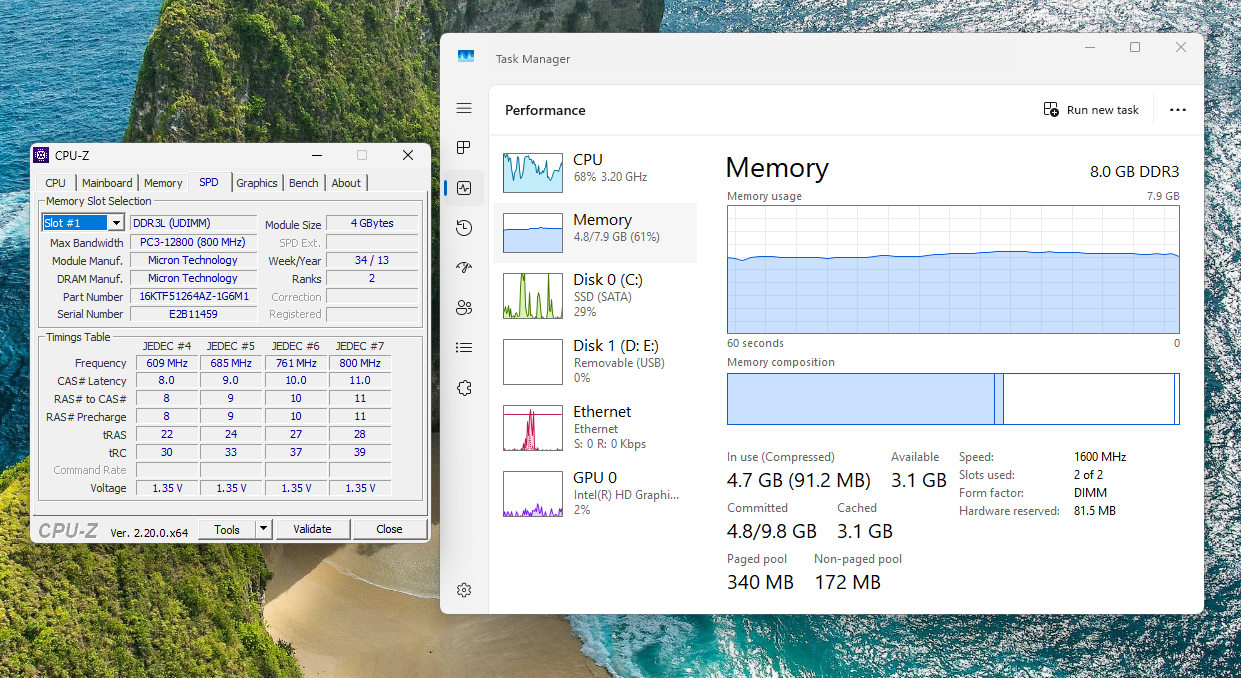Click In use value 4.7 GB (91.2 MB)
The height and width of the screenshot is (678, 1241).
[799, 480]
